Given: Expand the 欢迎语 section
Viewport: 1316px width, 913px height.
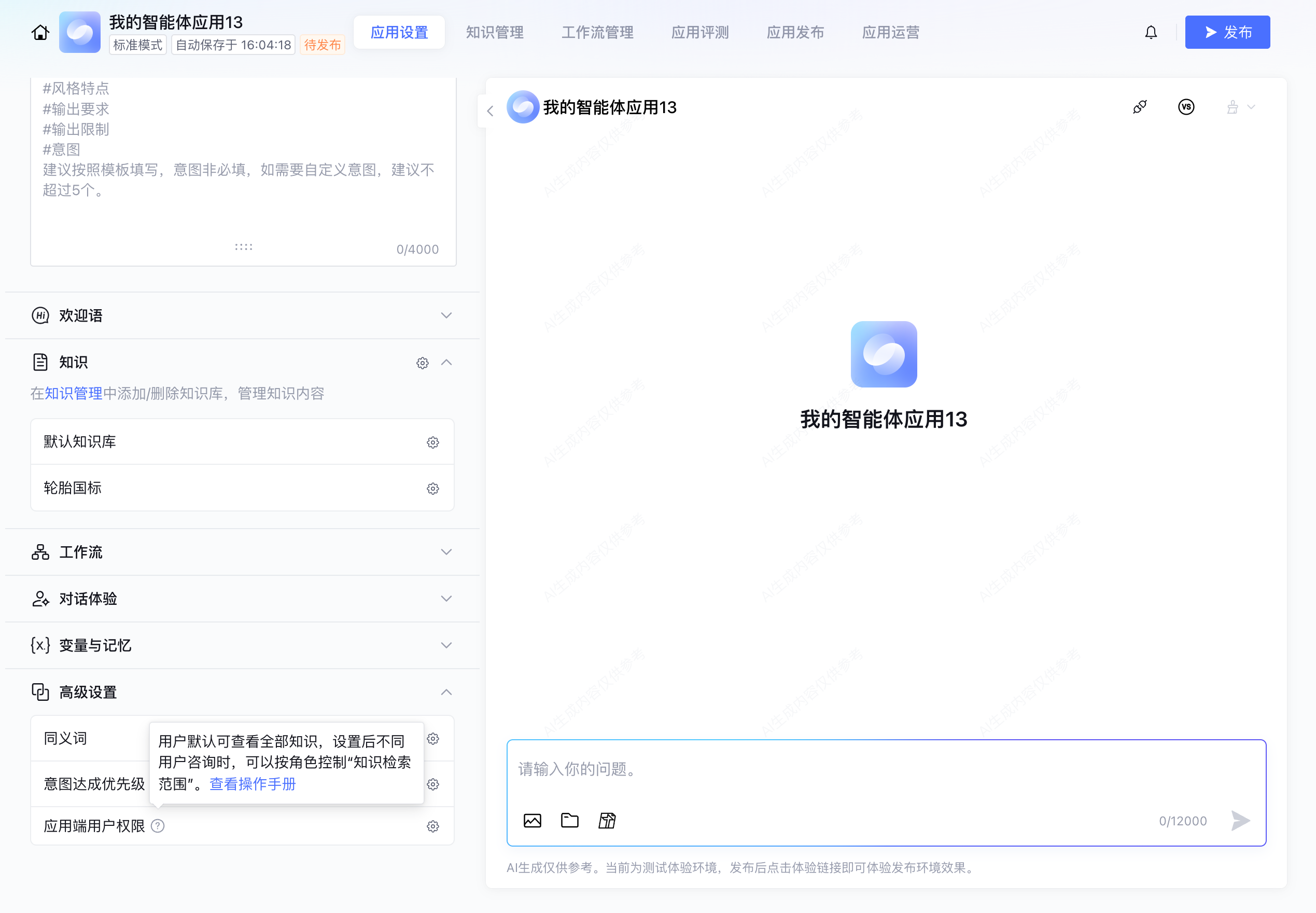Looking at the screenshot, I should point(446,315).
